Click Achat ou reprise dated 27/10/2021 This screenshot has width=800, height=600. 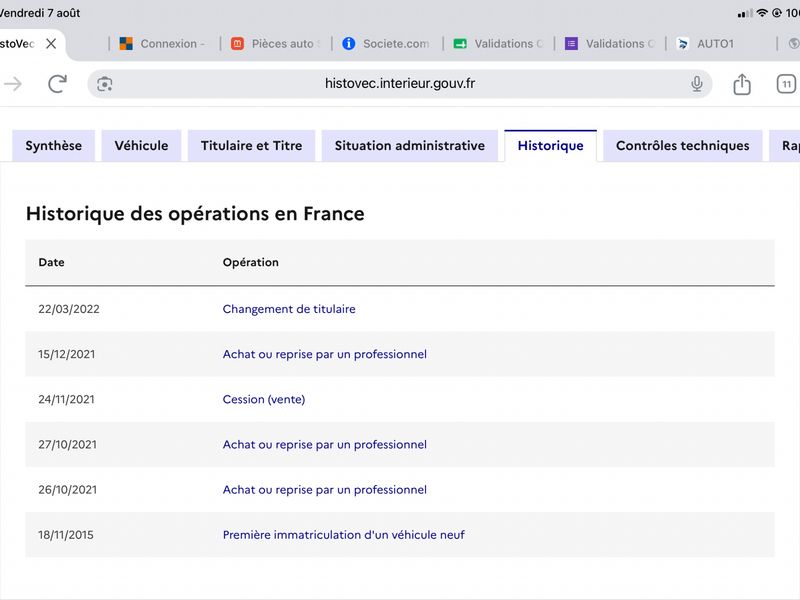coord(324,444)
